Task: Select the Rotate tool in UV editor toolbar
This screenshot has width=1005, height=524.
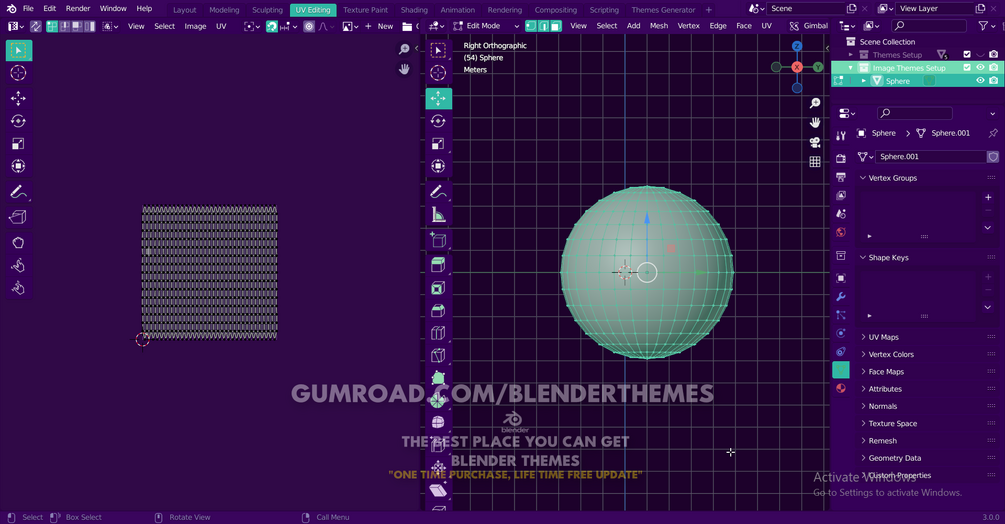Action: click(19, 121)
